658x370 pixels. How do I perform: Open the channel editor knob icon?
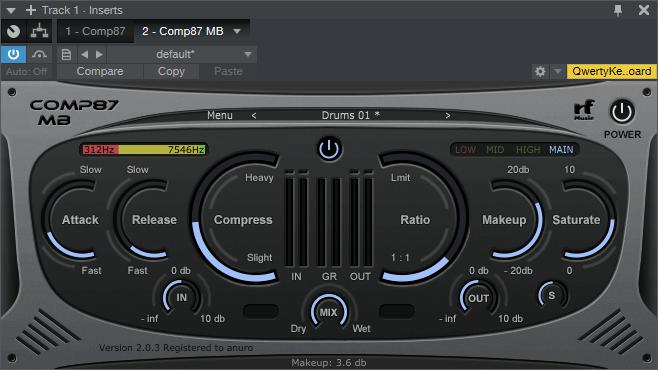[13, 31]
